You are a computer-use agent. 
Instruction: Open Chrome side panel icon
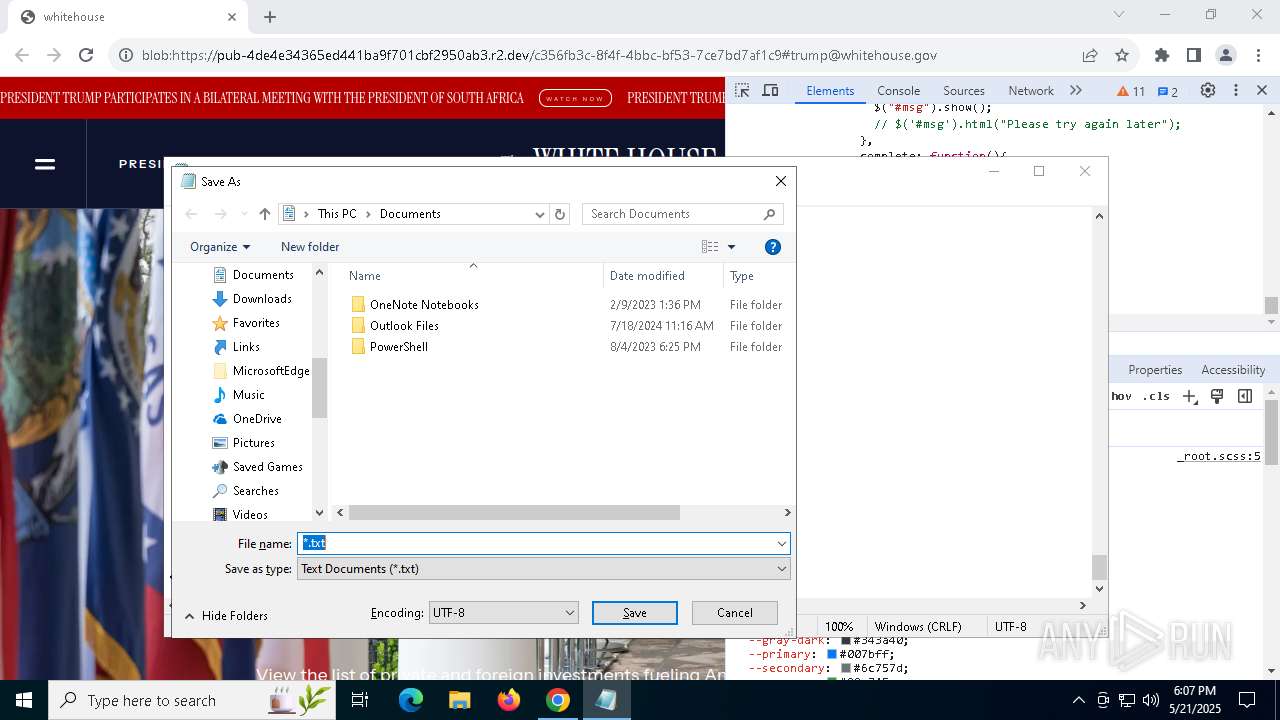pos(1194,56)
